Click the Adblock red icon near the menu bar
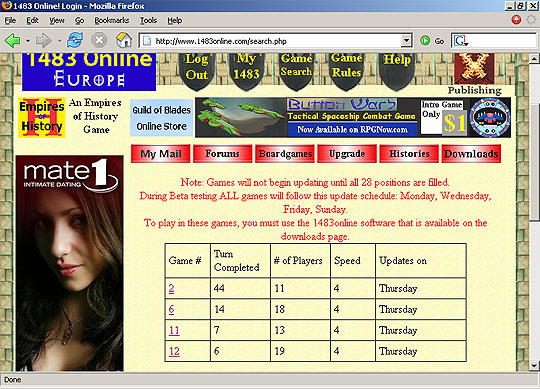The image size is (540, 389). click(x=516, y=20)
